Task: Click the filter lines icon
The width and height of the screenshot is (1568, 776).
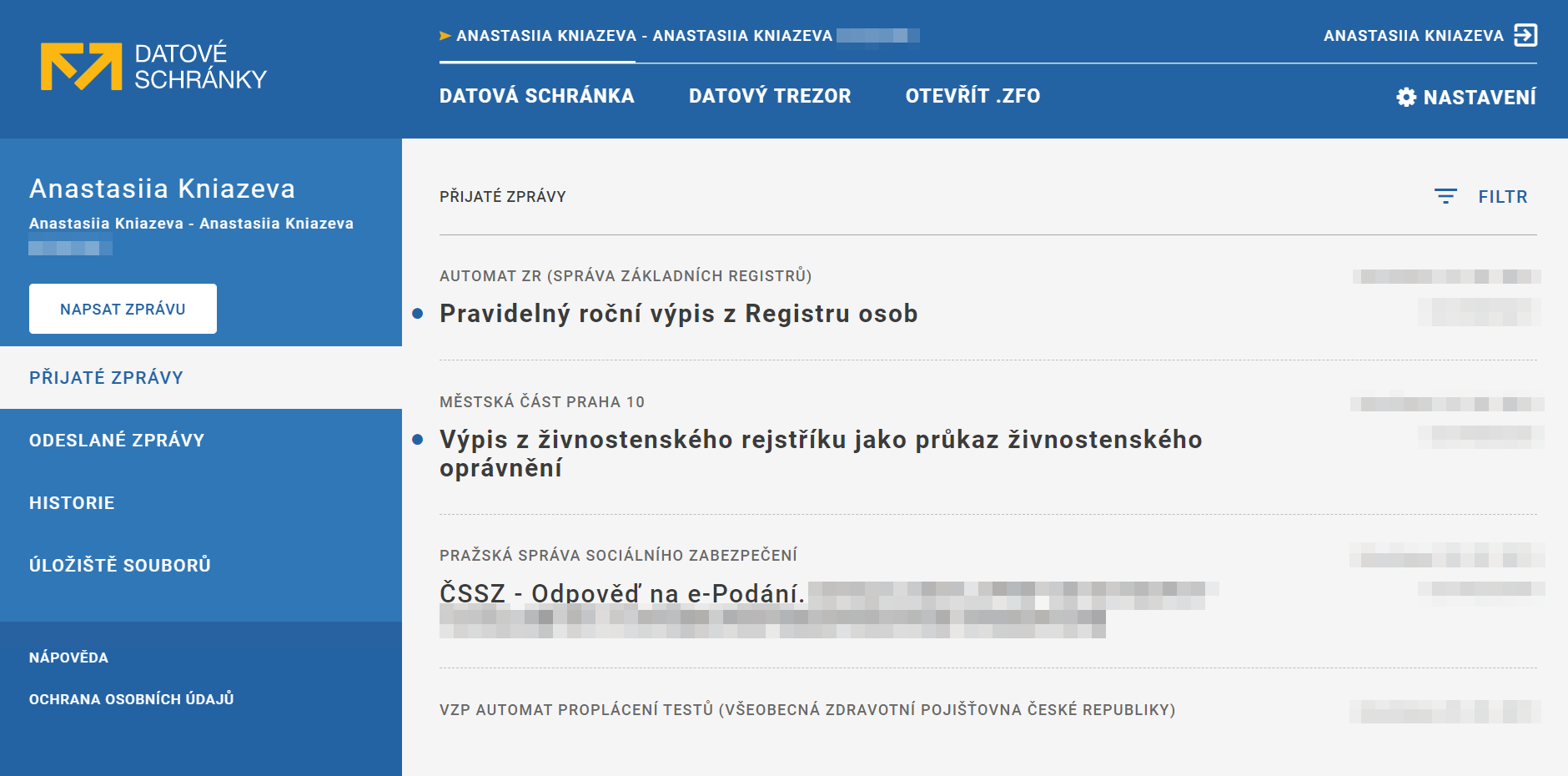Action: point(1445,196)
